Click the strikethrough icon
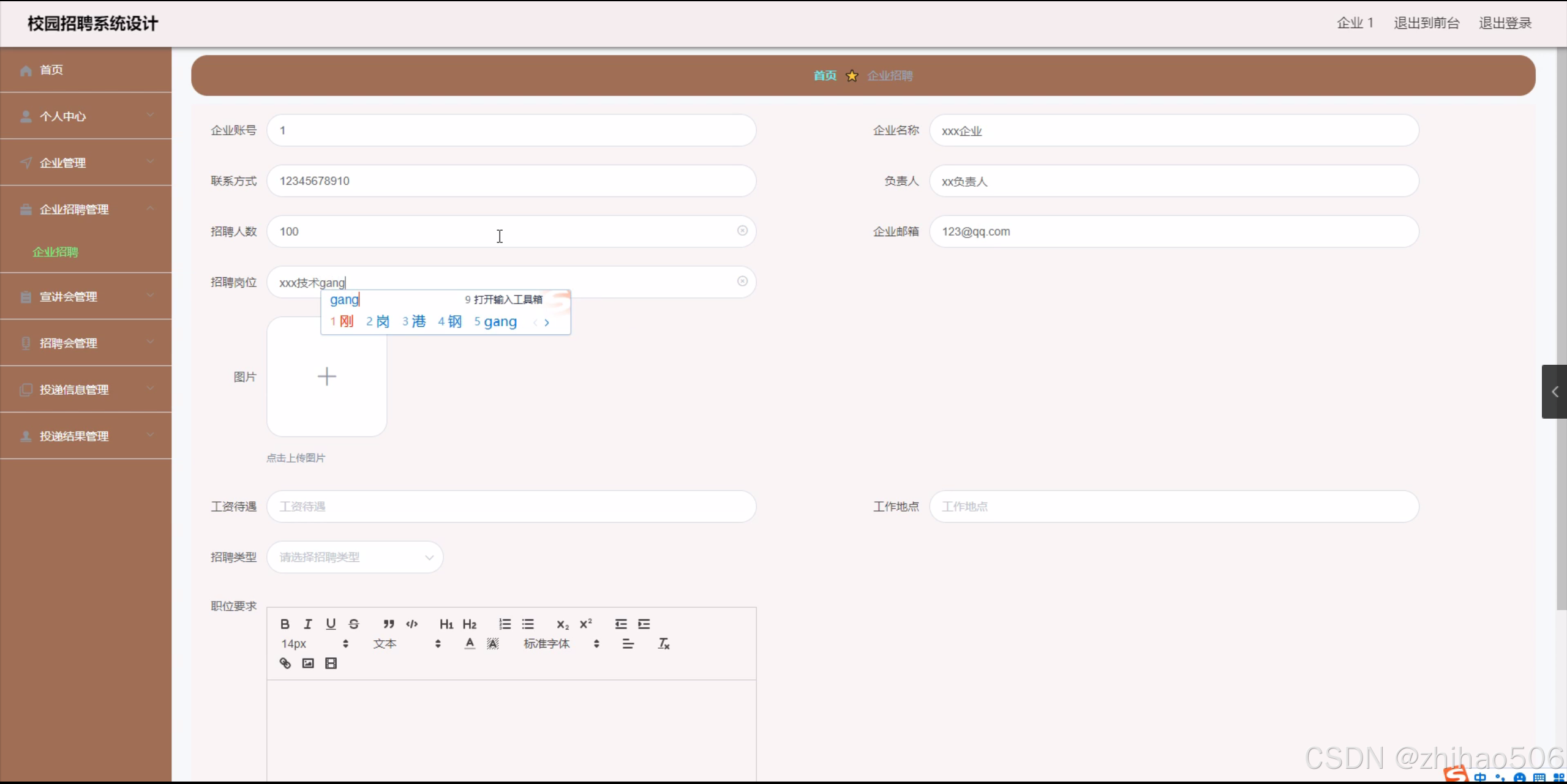Viewport: 1567px width, 784px height. tap(354, 624)
